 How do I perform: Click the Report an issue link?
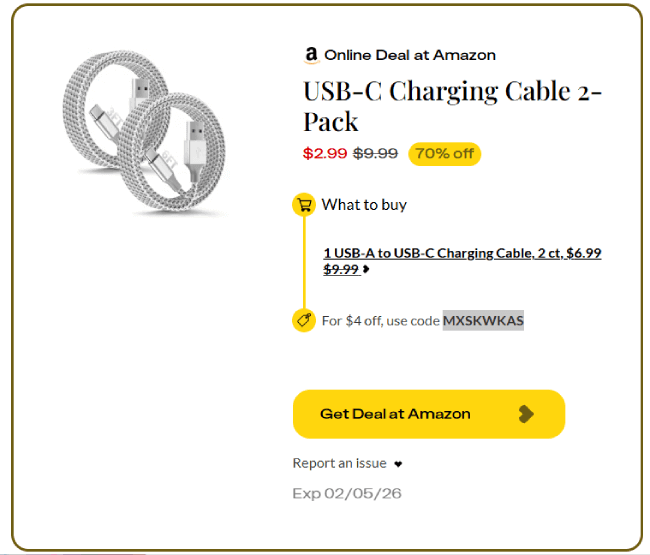[x=339, y=463]
